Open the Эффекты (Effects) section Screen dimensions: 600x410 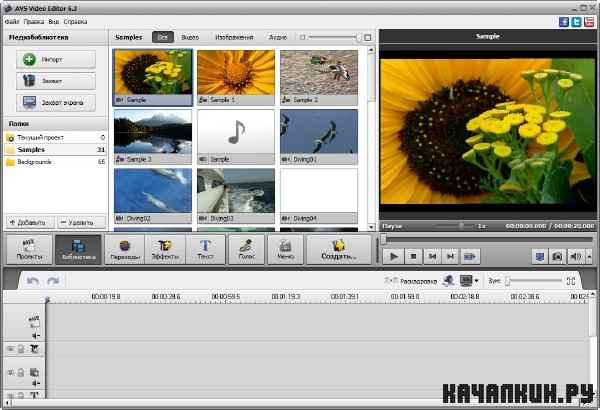(165, 250)
